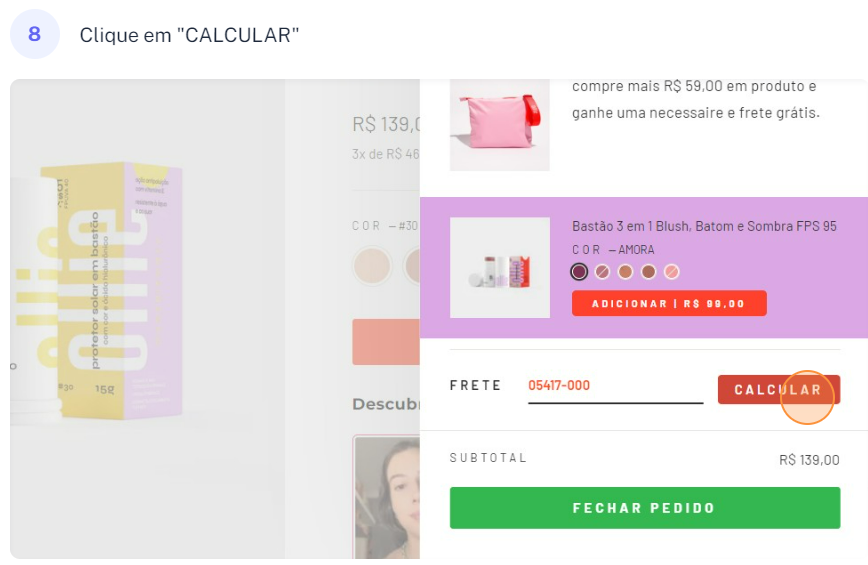Click the free shipping promo message text
Screen dimensions: 868x565
pyautogui.click(x=695, y=100)
